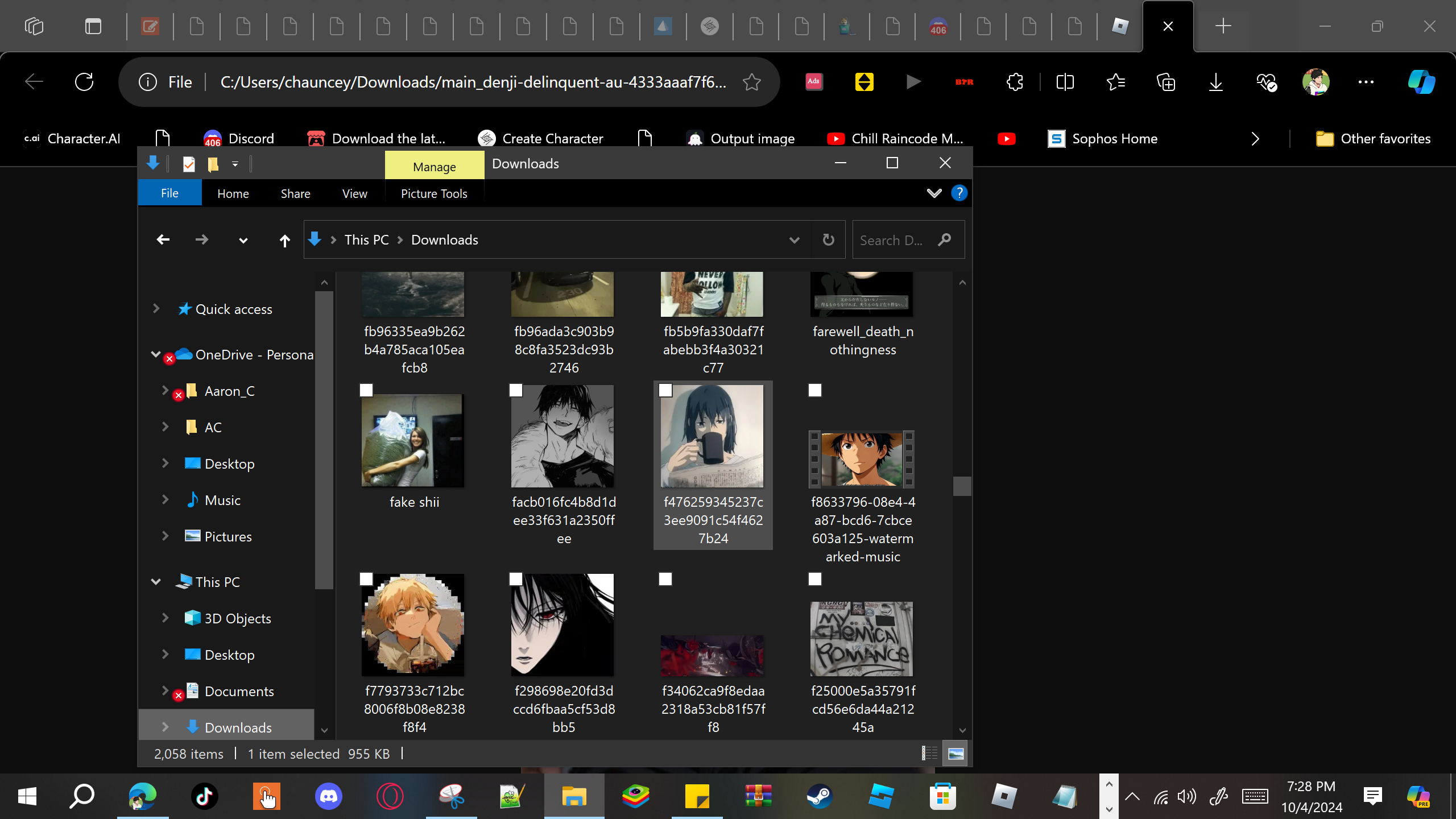Open browser Settings and more menu
Screen dimensions: 1456x819
point(1366,82)
